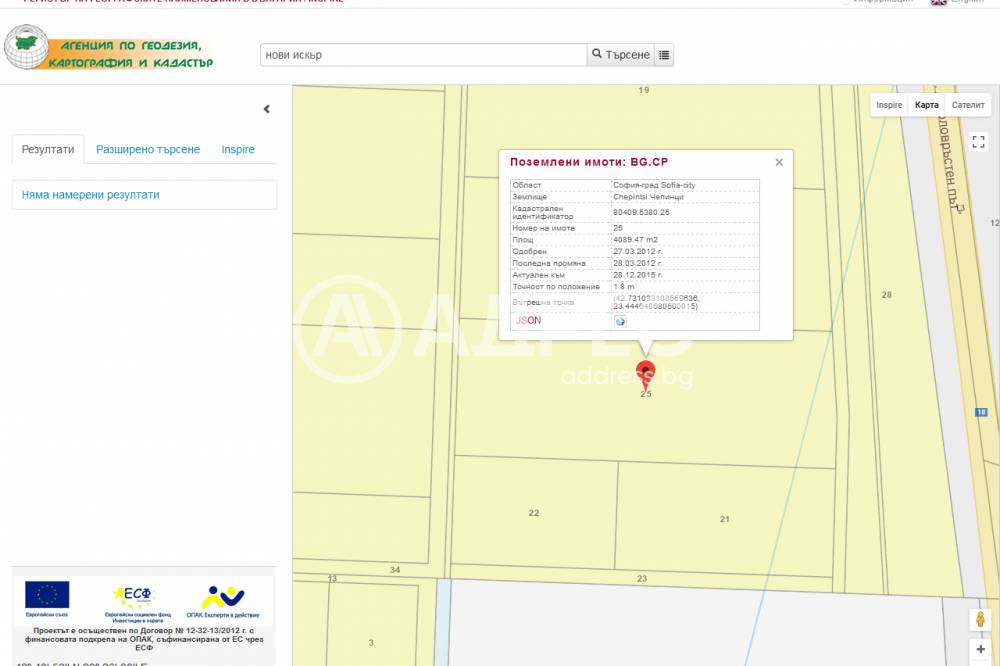Click the search magnifier button Търсене
Viewport: 1000px width, 666px height.
[620, 55]
